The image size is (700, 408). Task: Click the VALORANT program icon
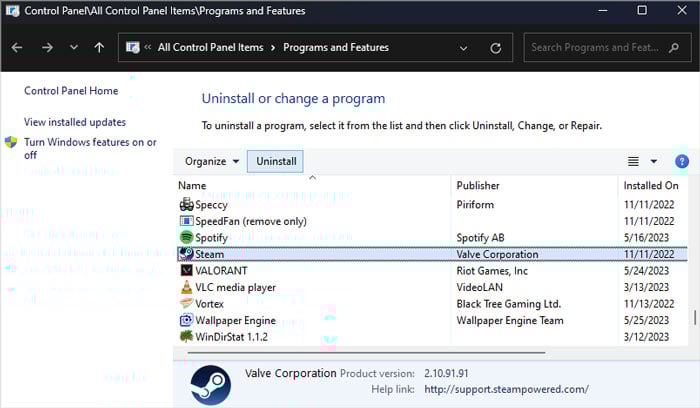point(186,271)
